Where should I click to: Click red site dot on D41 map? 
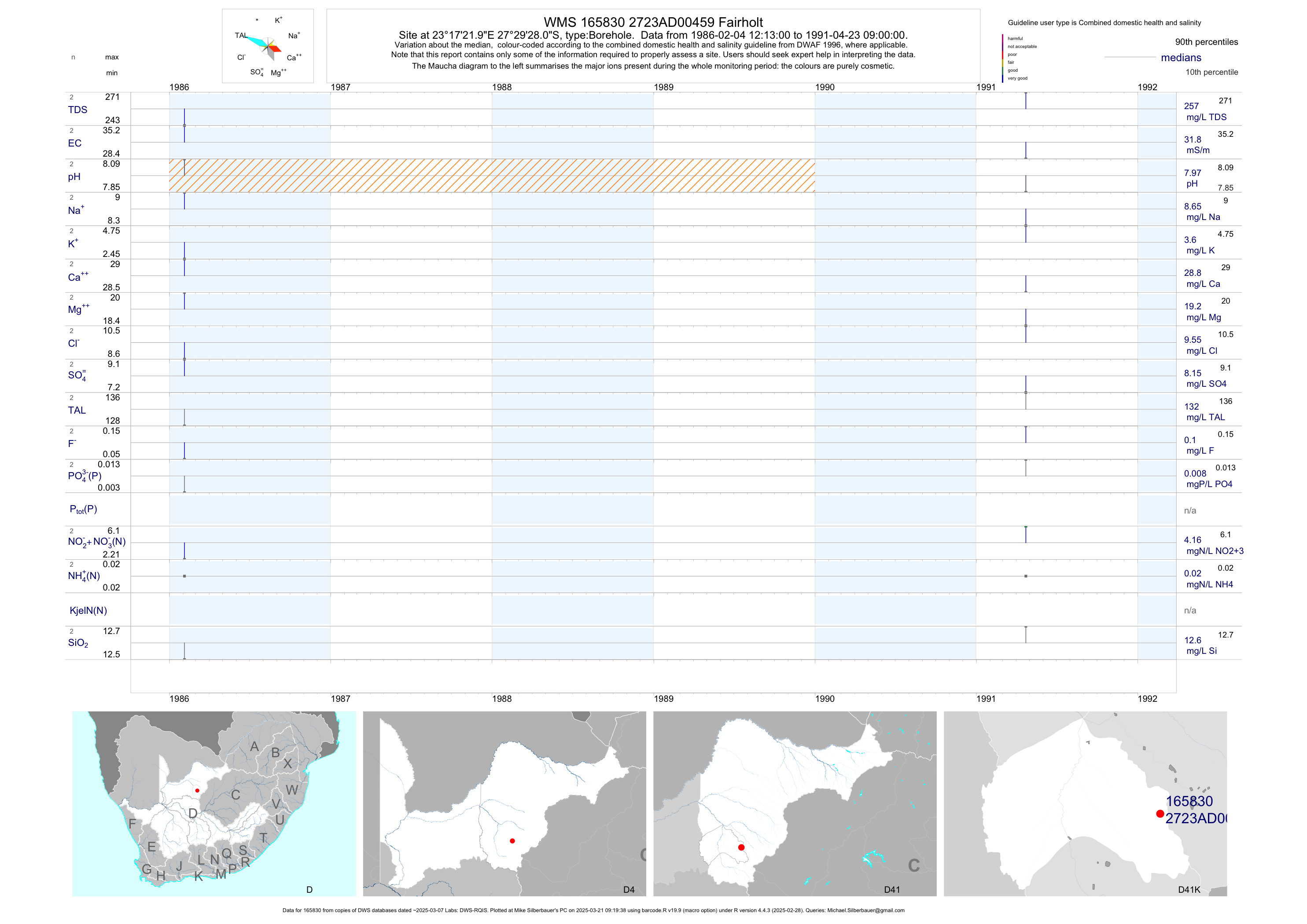pos(741,847)
